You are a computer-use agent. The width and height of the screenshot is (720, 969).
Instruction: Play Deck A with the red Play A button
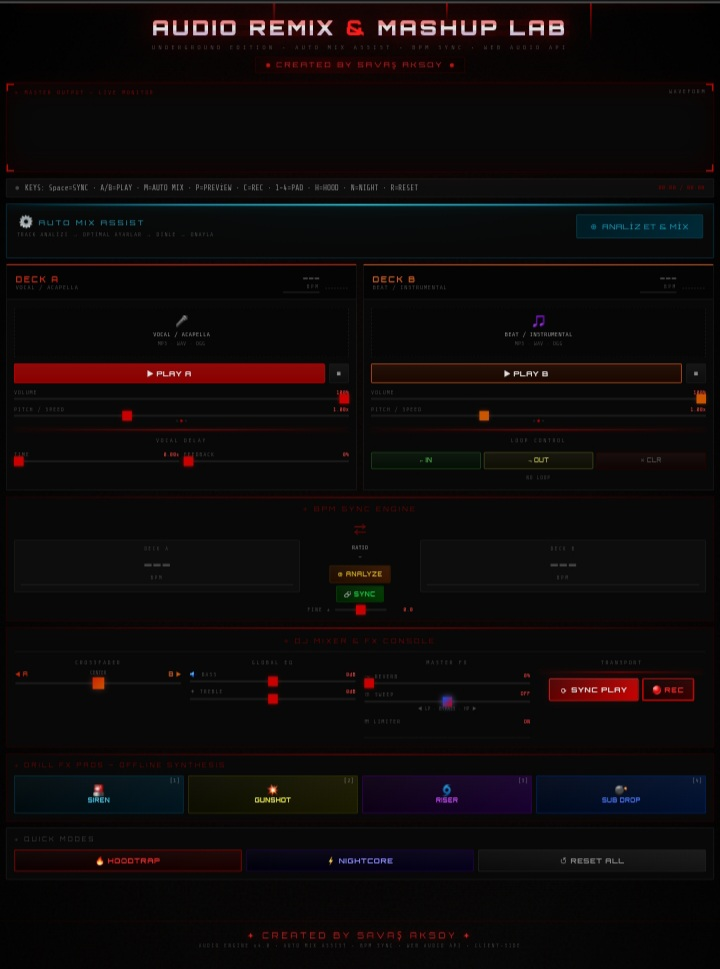169,373
